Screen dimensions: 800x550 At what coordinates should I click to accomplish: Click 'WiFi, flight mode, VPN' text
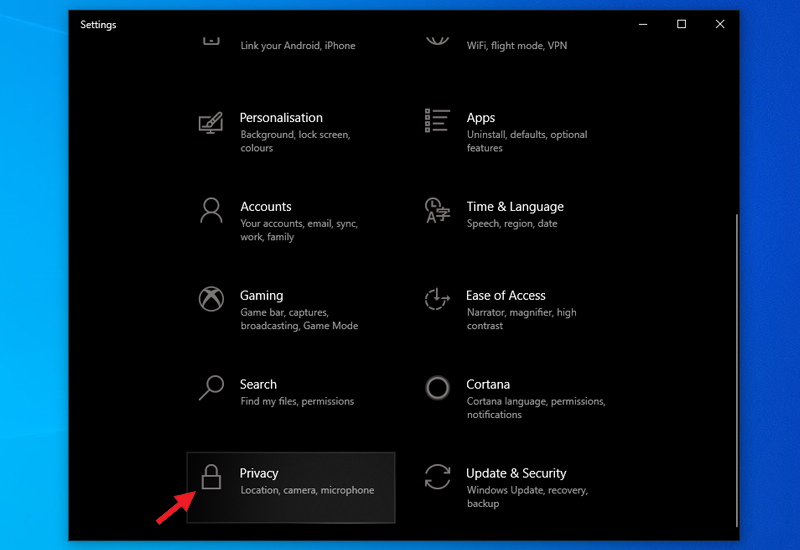(517, 46)
